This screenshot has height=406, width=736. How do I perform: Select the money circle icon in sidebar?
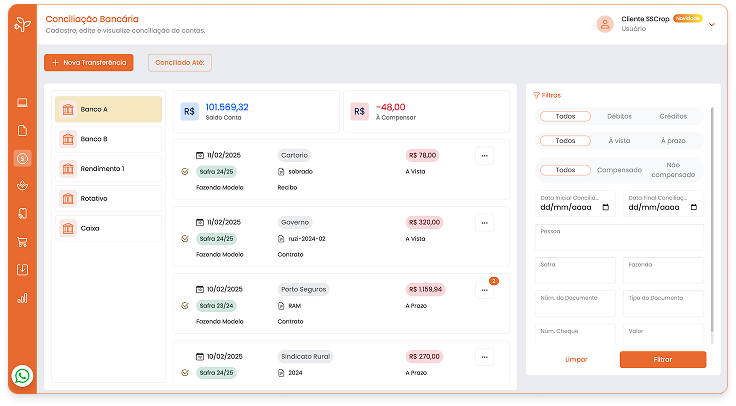(22, 158)
